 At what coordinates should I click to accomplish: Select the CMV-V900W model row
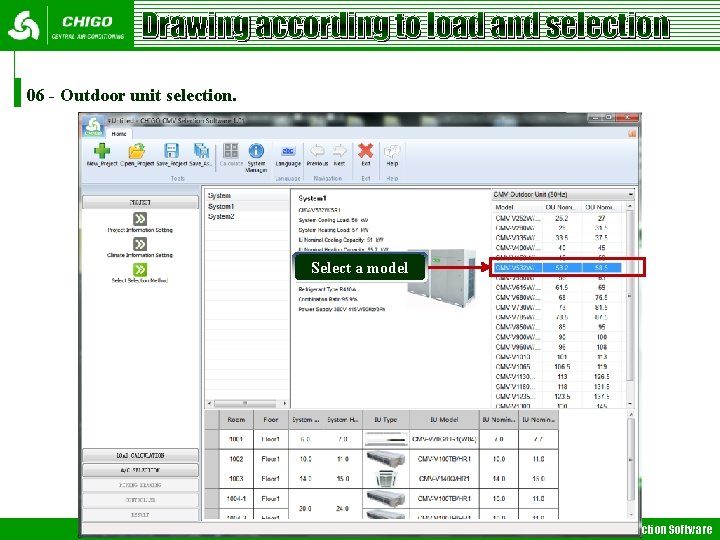tap(558, 337)
